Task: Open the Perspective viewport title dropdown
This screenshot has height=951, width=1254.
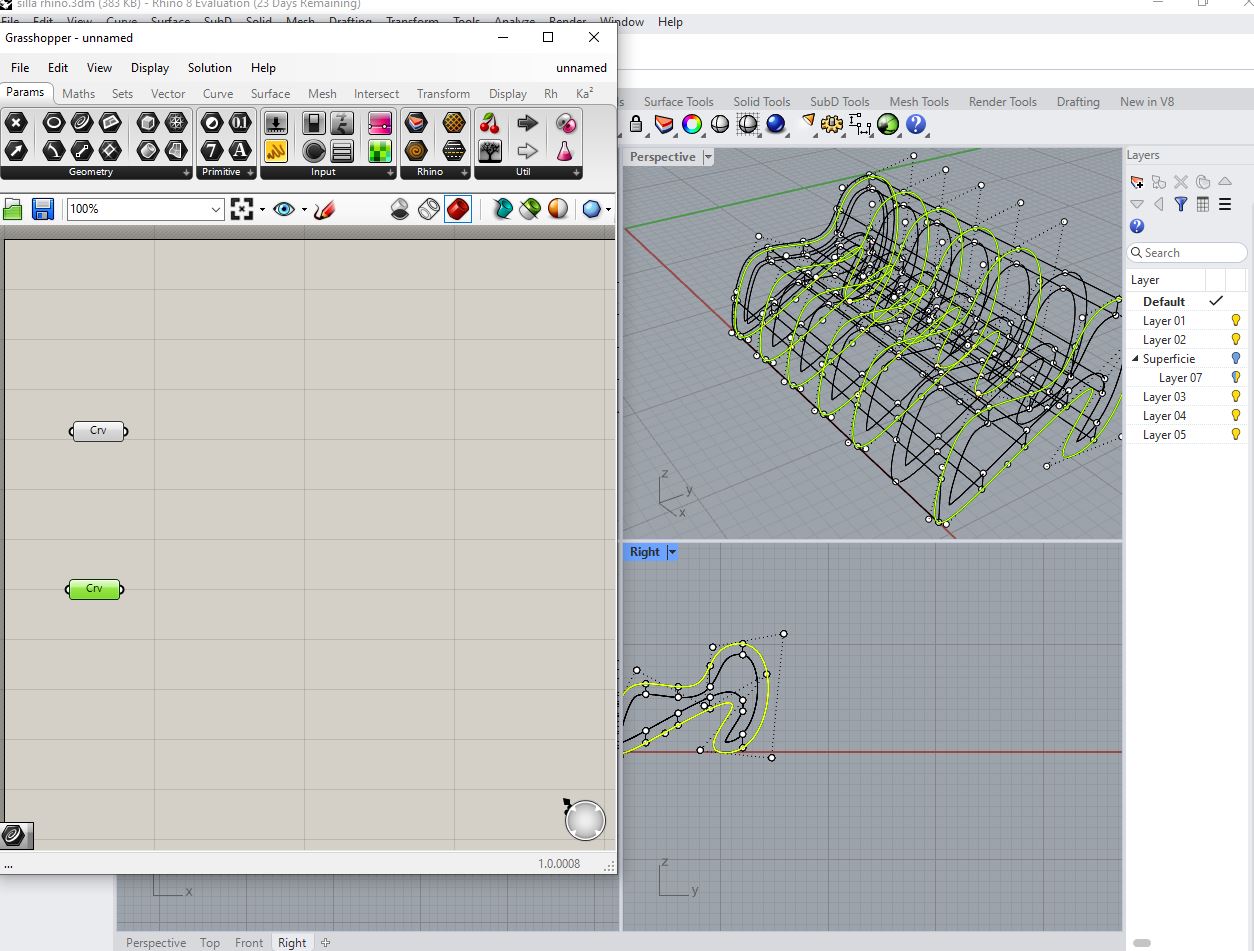Action: pos(709,157)
